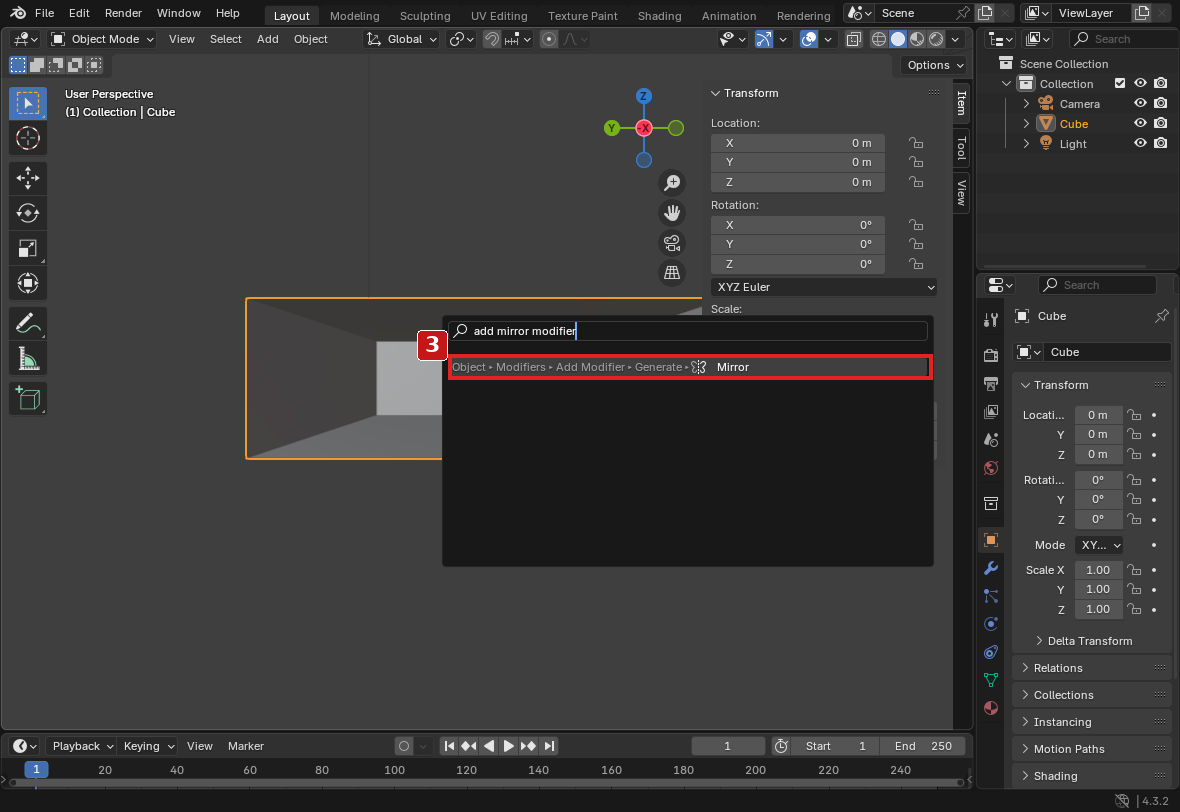
Task: Click the search box with mirror text
Action: click(688, 331)
